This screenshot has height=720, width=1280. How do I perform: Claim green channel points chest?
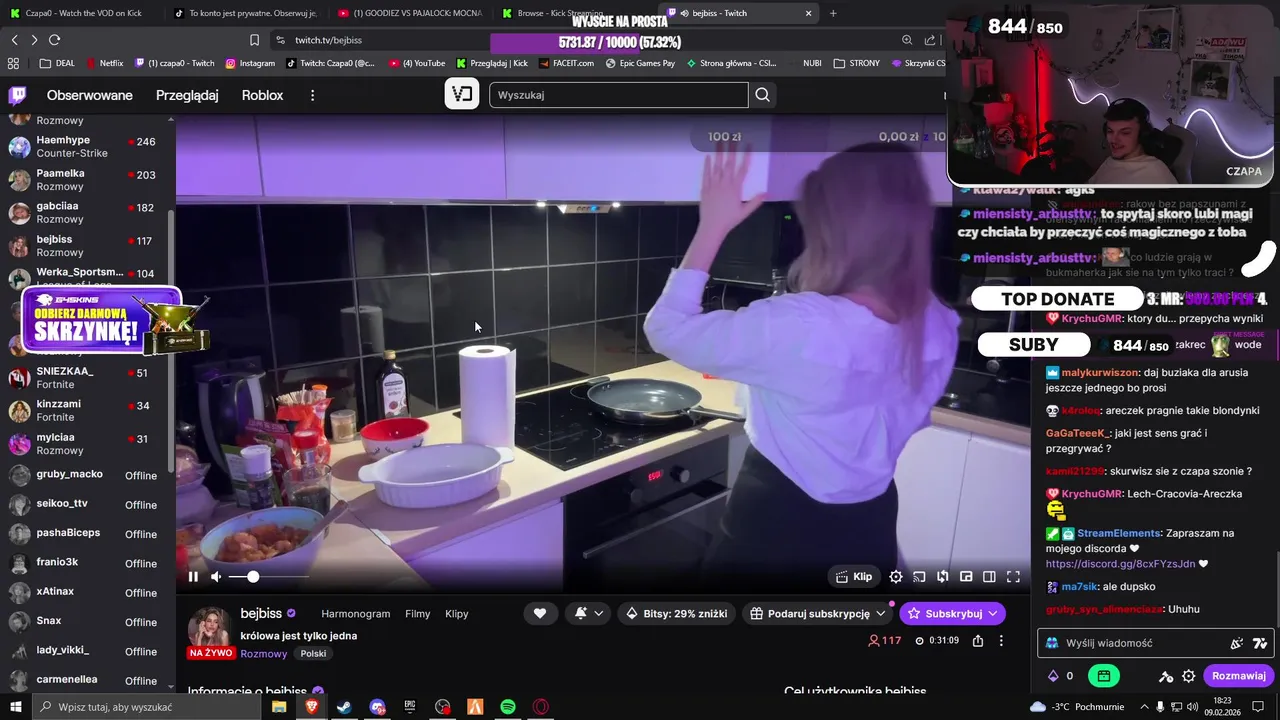1104,676
